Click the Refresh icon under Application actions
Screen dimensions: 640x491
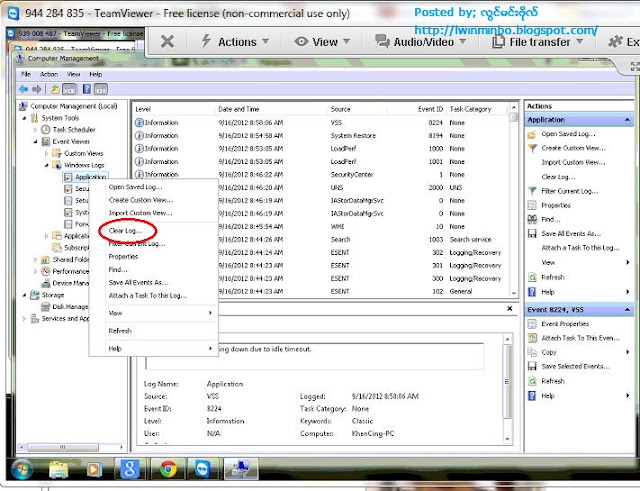point(532,278)
